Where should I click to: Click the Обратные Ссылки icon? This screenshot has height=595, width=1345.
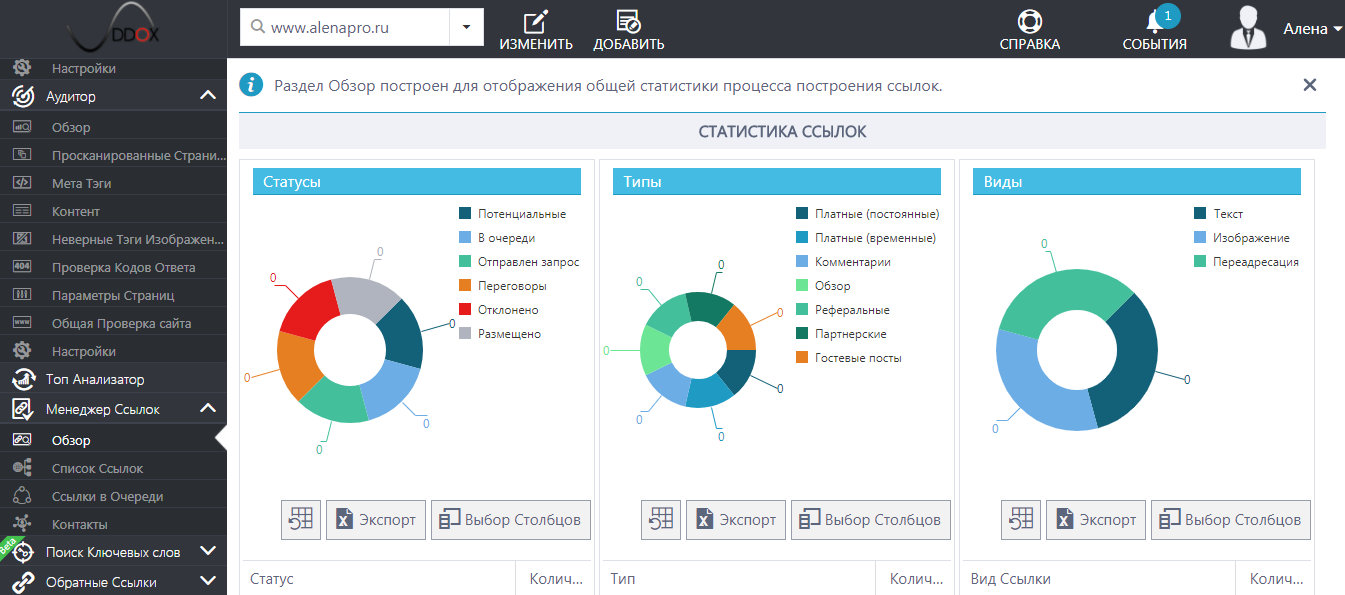tap(22, 582)
